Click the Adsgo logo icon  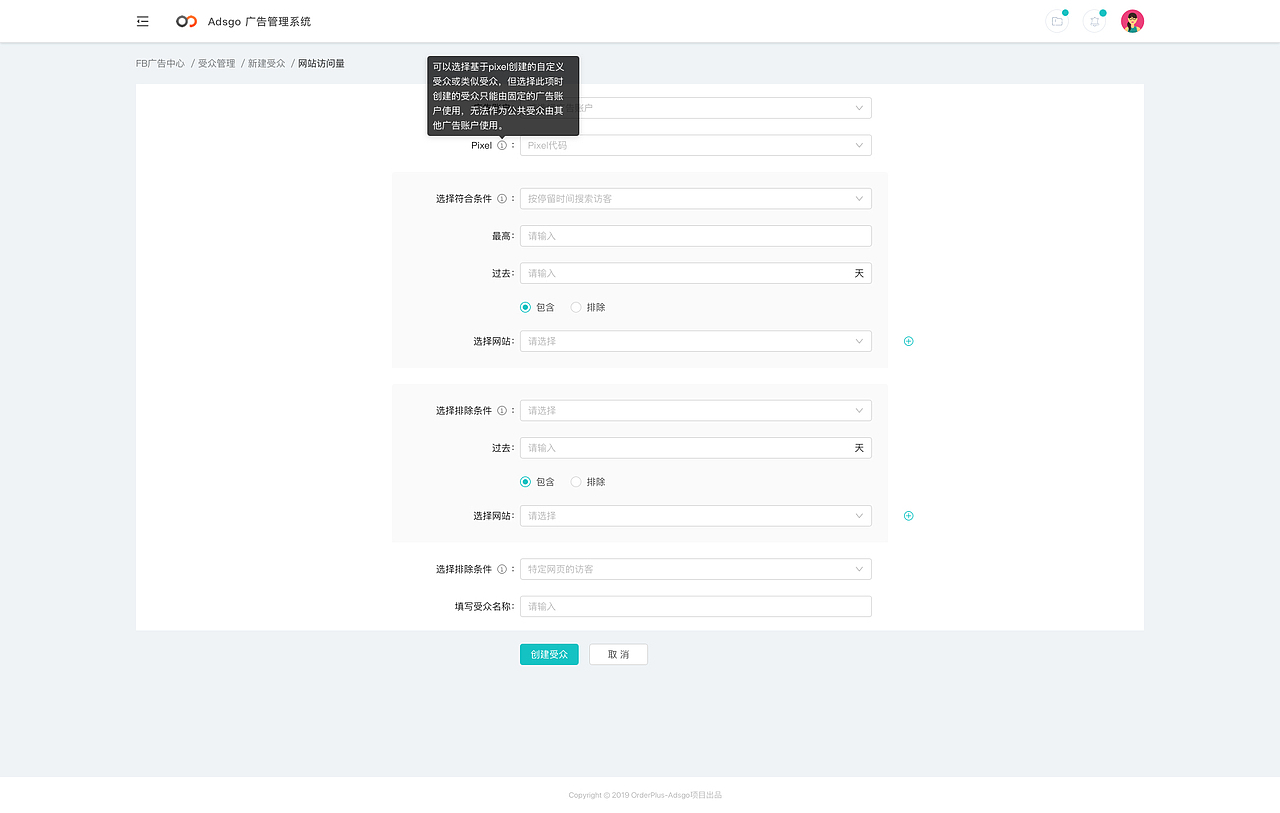pyautogui.click(x=186, y=21)
